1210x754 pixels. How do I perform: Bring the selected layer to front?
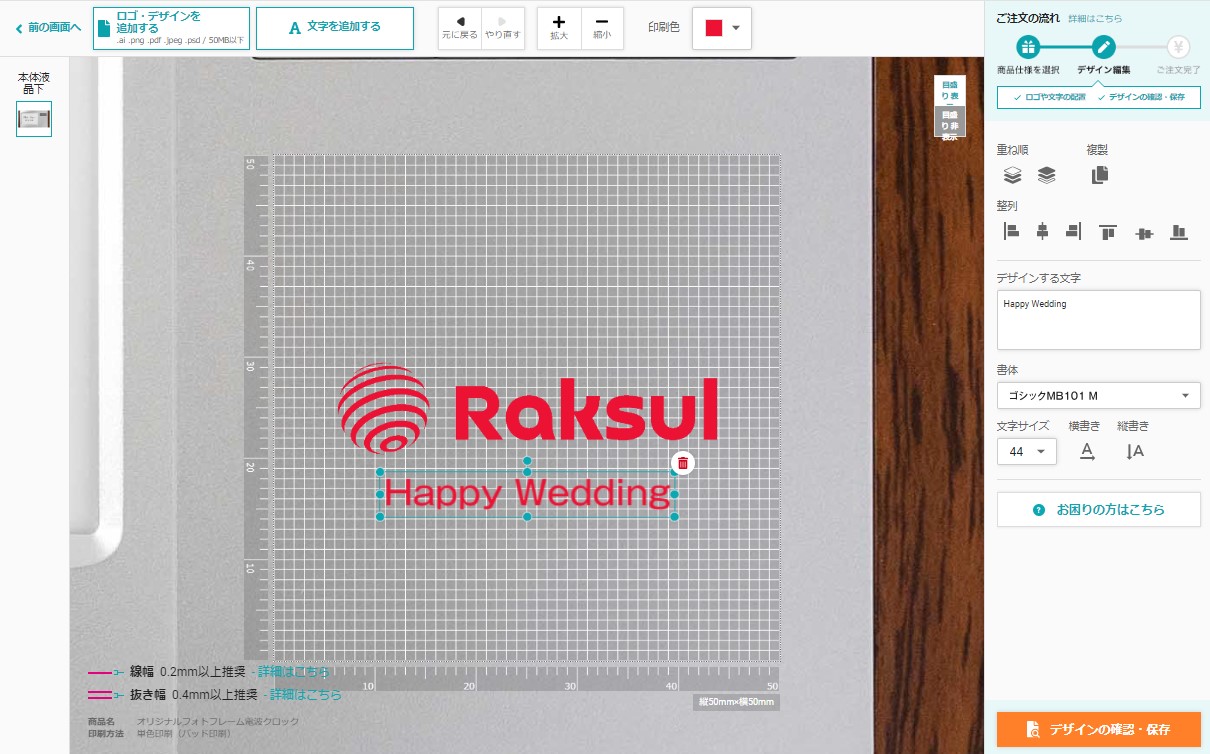point(1013,175)
